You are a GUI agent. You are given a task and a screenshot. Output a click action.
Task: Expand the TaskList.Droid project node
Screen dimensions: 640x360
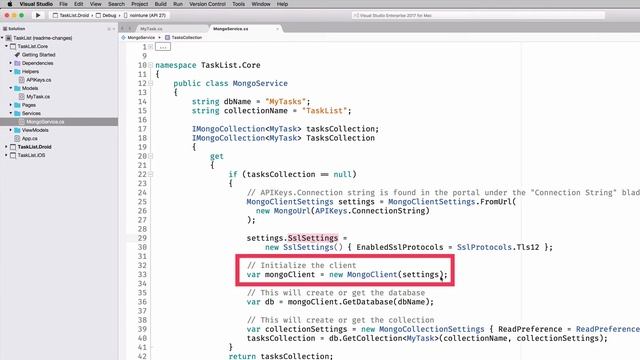7,147
